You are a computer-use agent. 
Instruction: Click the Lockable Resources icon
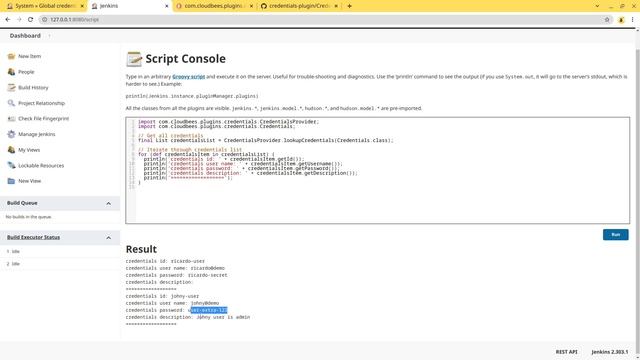(11, 165)
